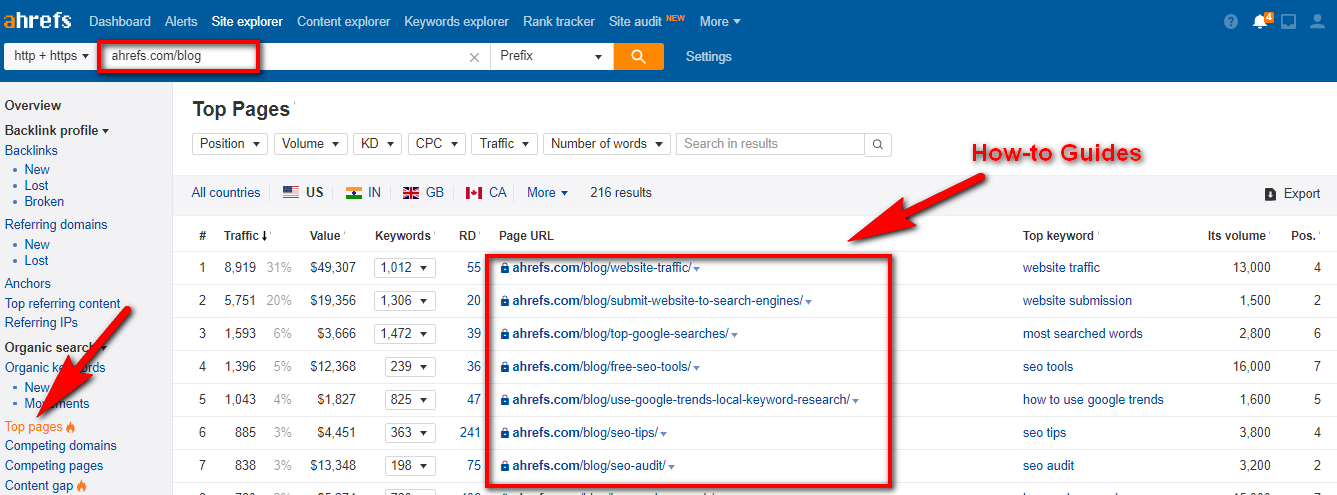Open the notifications bell icon
Image resolution: width=1337 pixels, height=495 pixels.
click(1259, 21)
